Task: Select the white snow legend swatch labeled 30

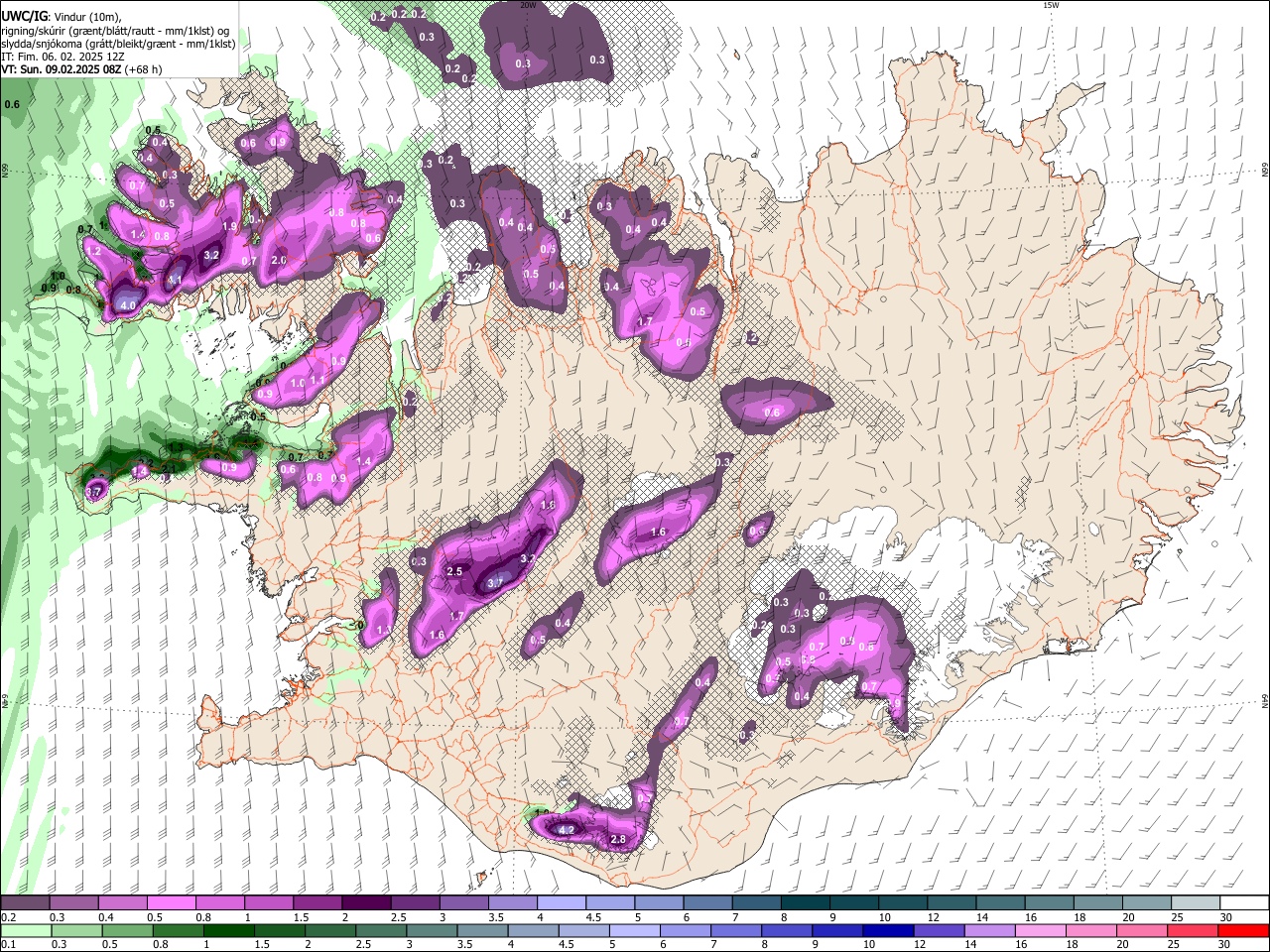Action: [x=1243, y=903]
